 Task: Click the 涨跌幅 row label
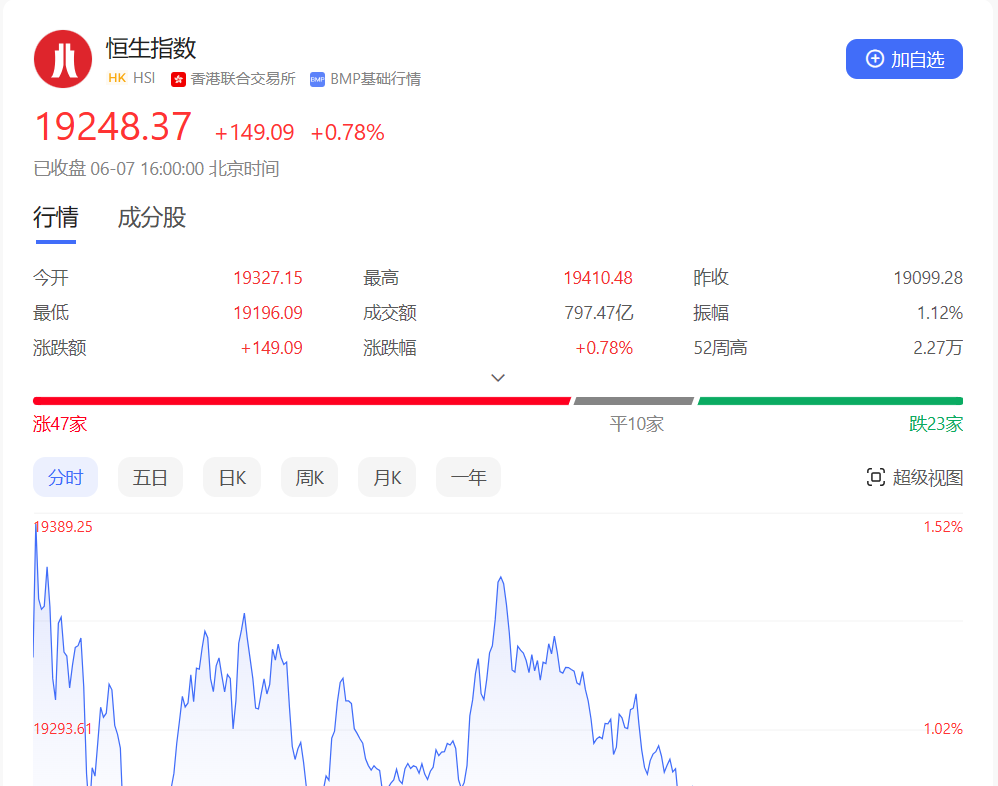point(390,348)
